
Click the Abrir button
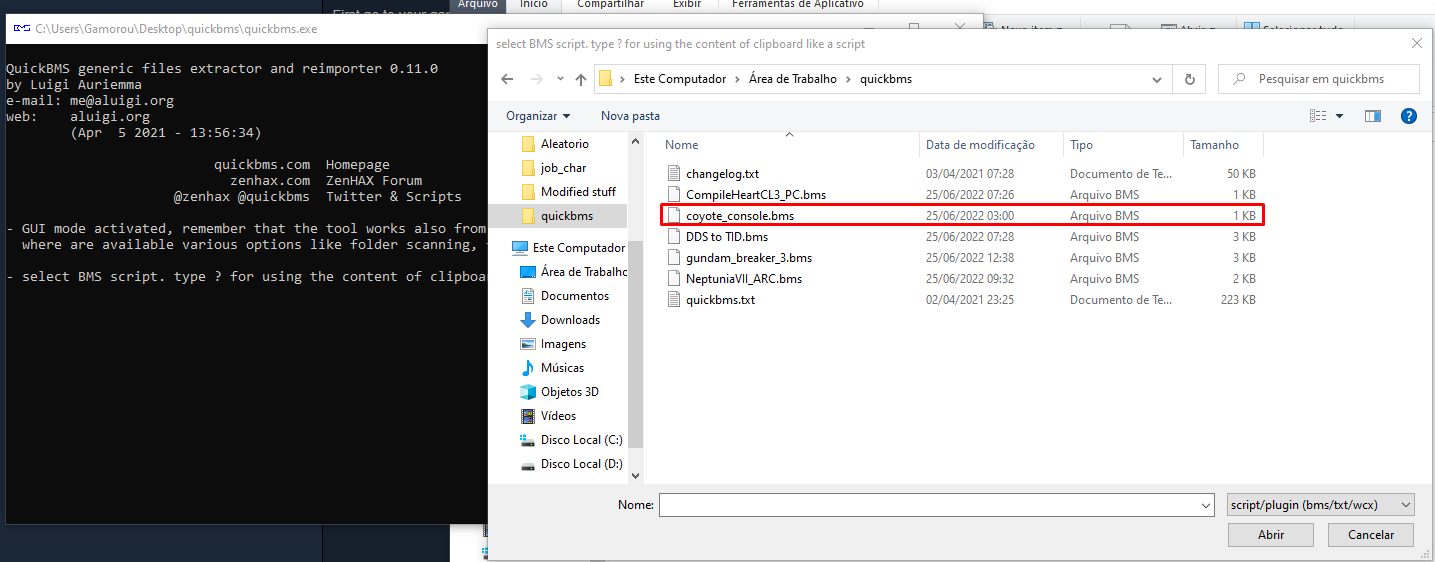click(x=1271, y=535)
